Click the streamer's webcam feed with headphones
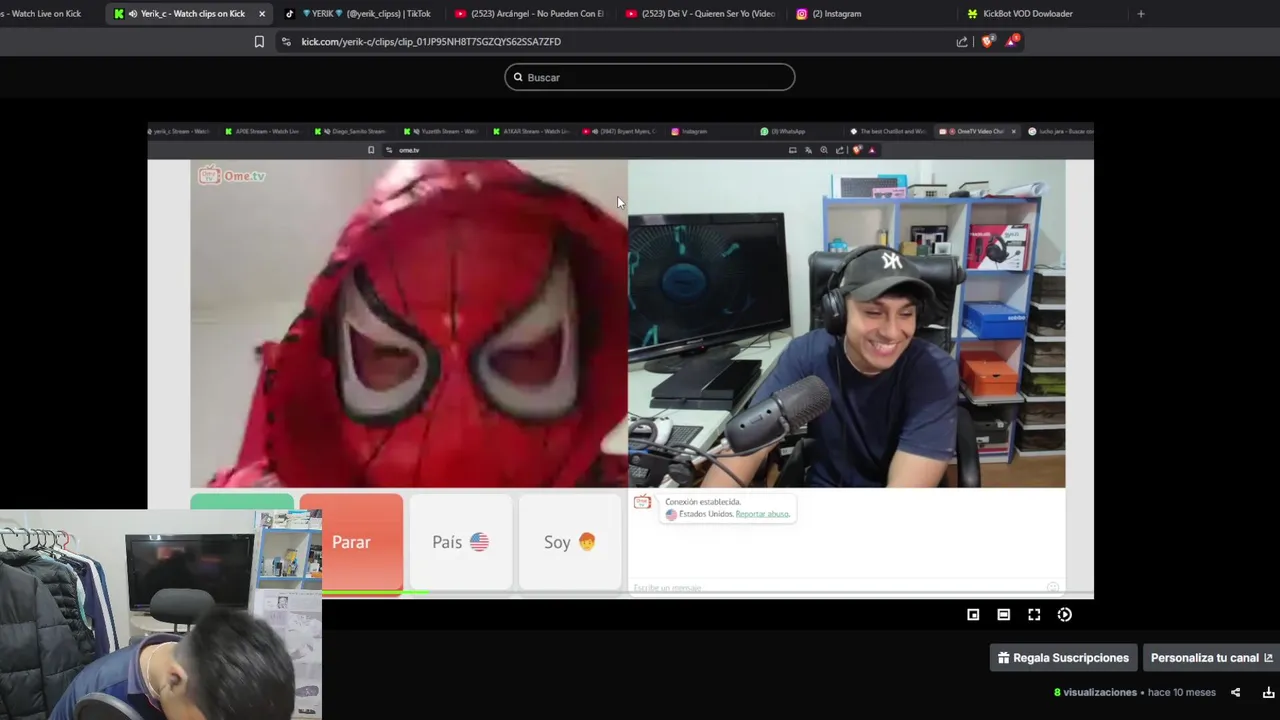Image resolution: width=1280 pixels, height=720 pixels. coord(847,324)
